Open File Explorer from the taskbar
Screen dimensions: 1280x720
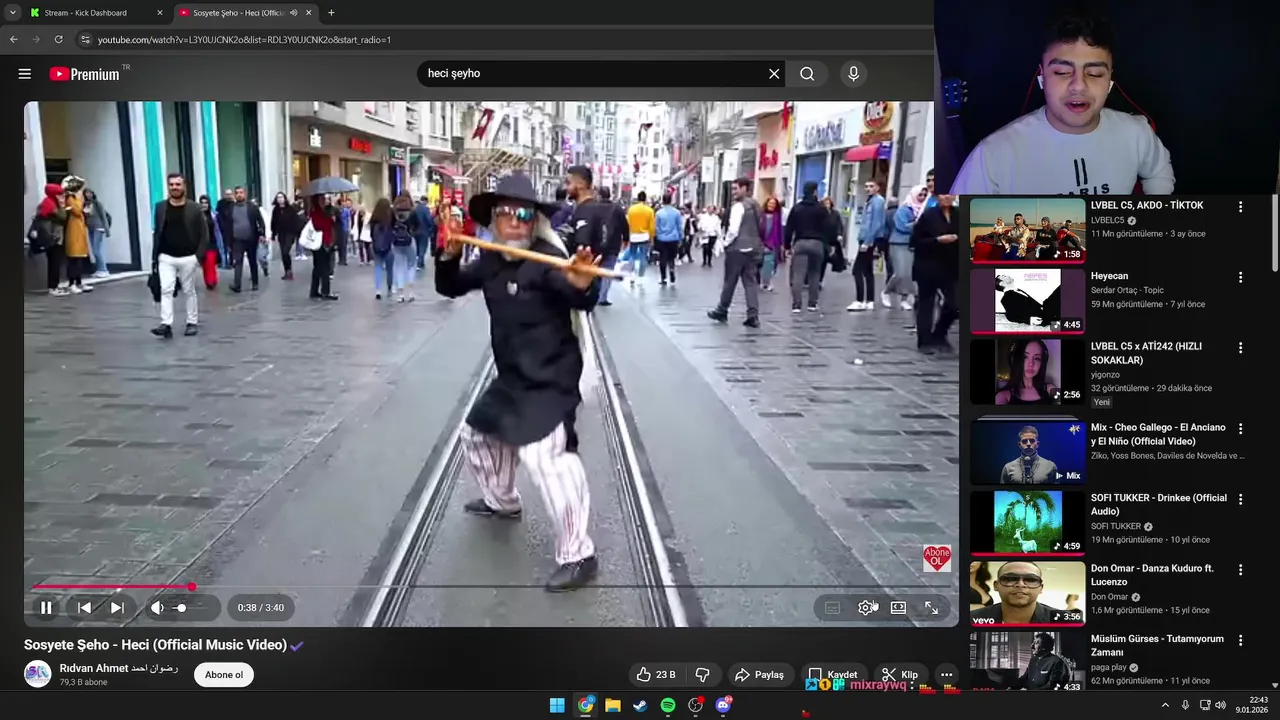(x=613, y=705)
